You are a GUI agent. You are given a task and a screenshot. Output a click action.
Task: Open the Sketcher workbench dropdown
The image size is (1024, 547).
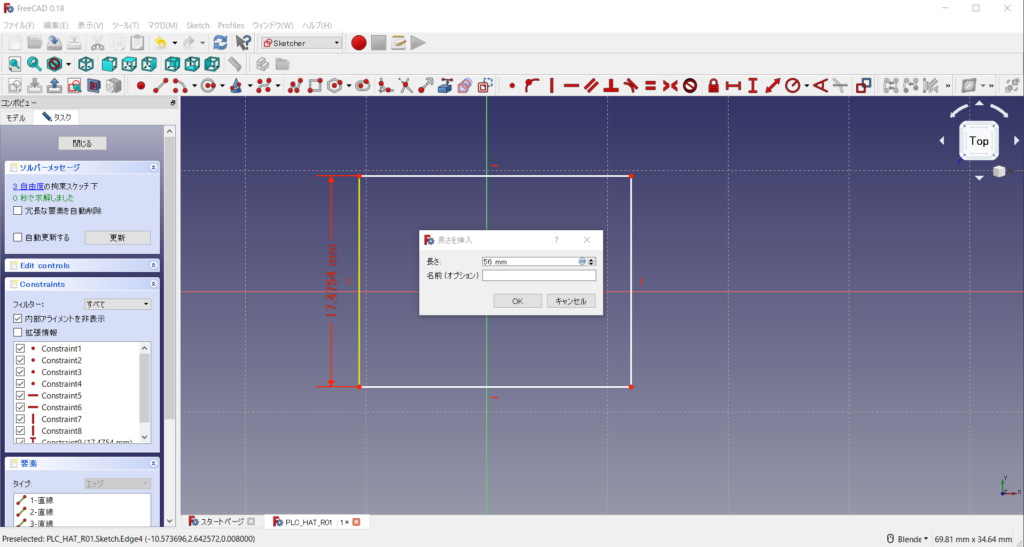click(301, 43)
